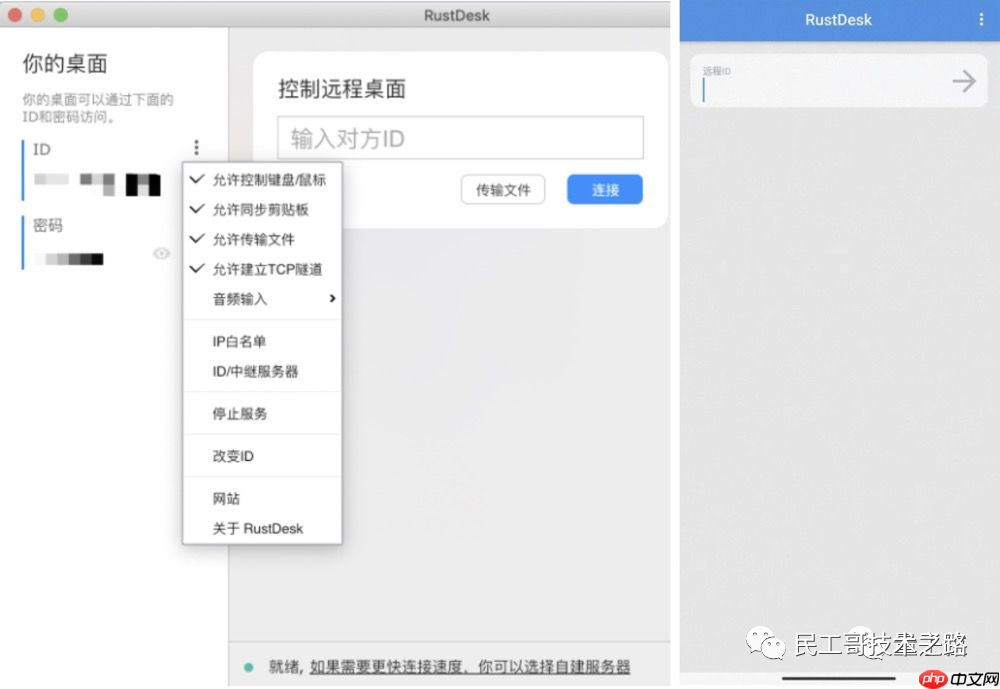
Task: Open the 自建服务器 link in status bar
Action: [x=470, y=667]
